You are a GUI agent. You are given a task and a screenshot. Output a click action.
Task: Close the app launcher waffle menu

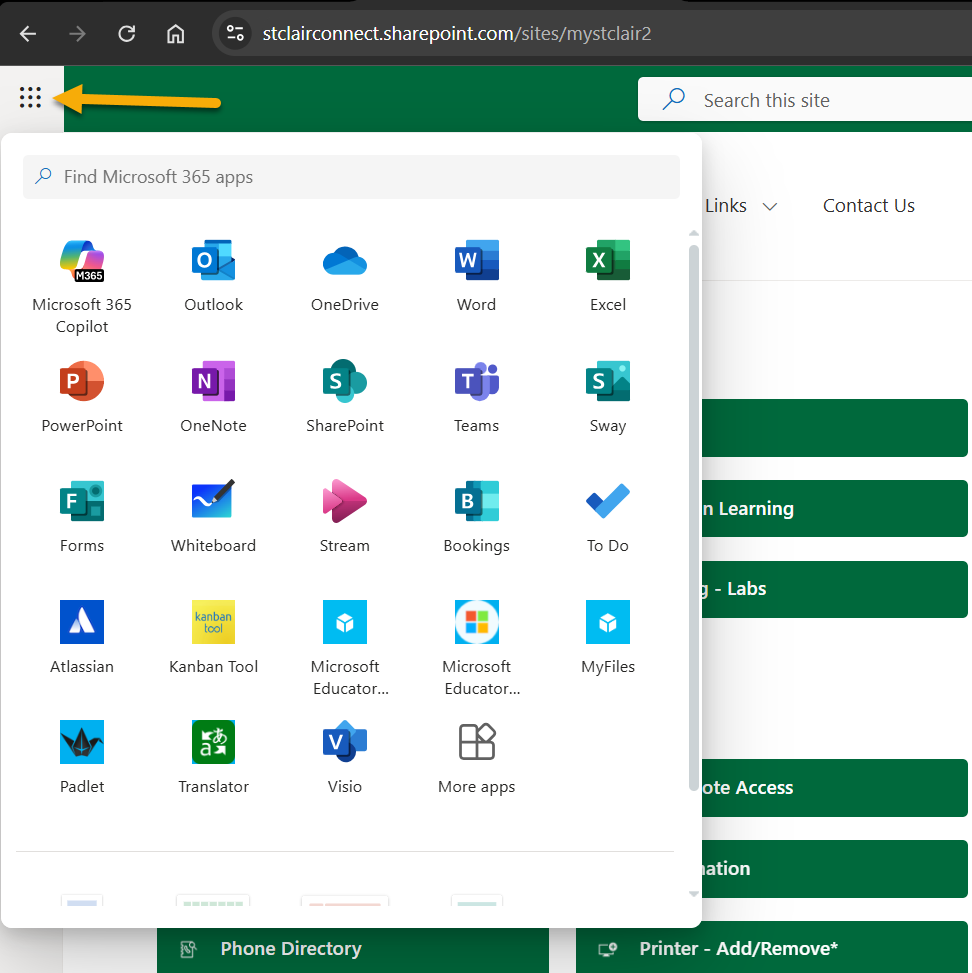coord(30,98)
